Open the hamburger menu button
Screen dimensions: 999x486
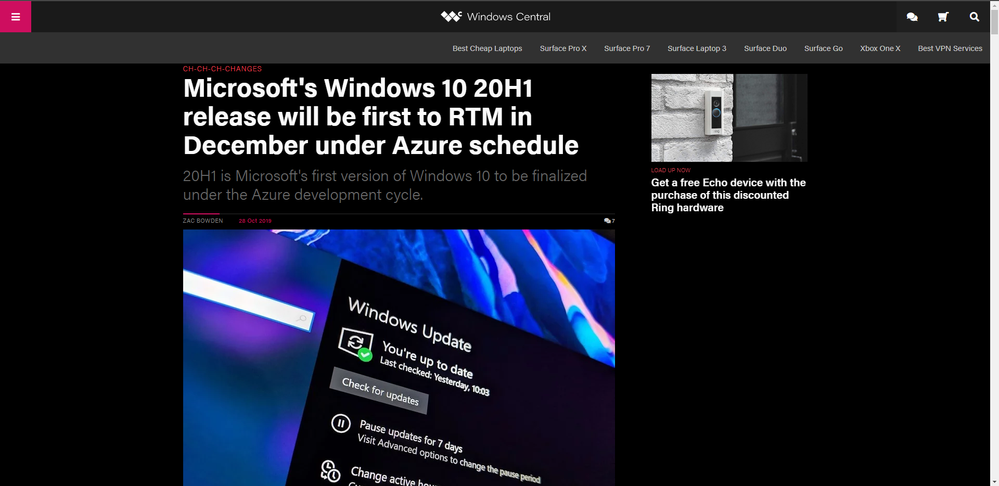(15, 17)
